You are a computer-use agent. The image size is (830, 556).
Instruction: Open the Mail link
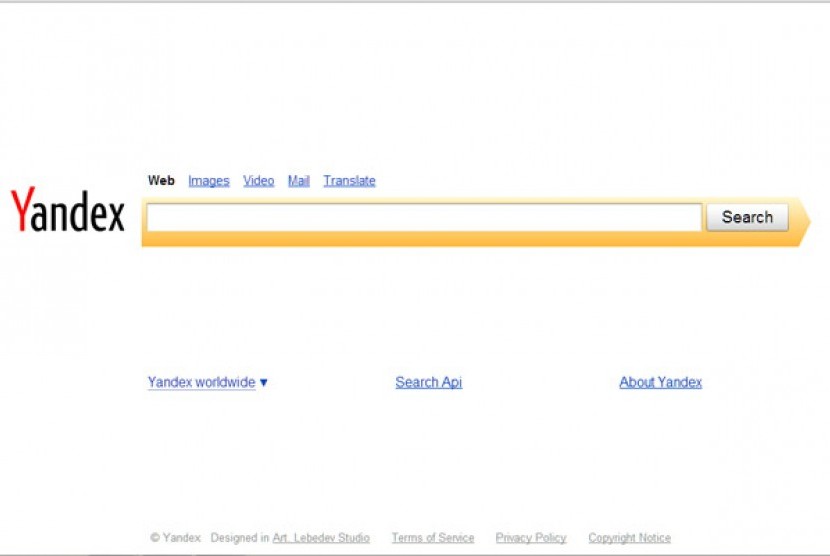coord(299,181)
